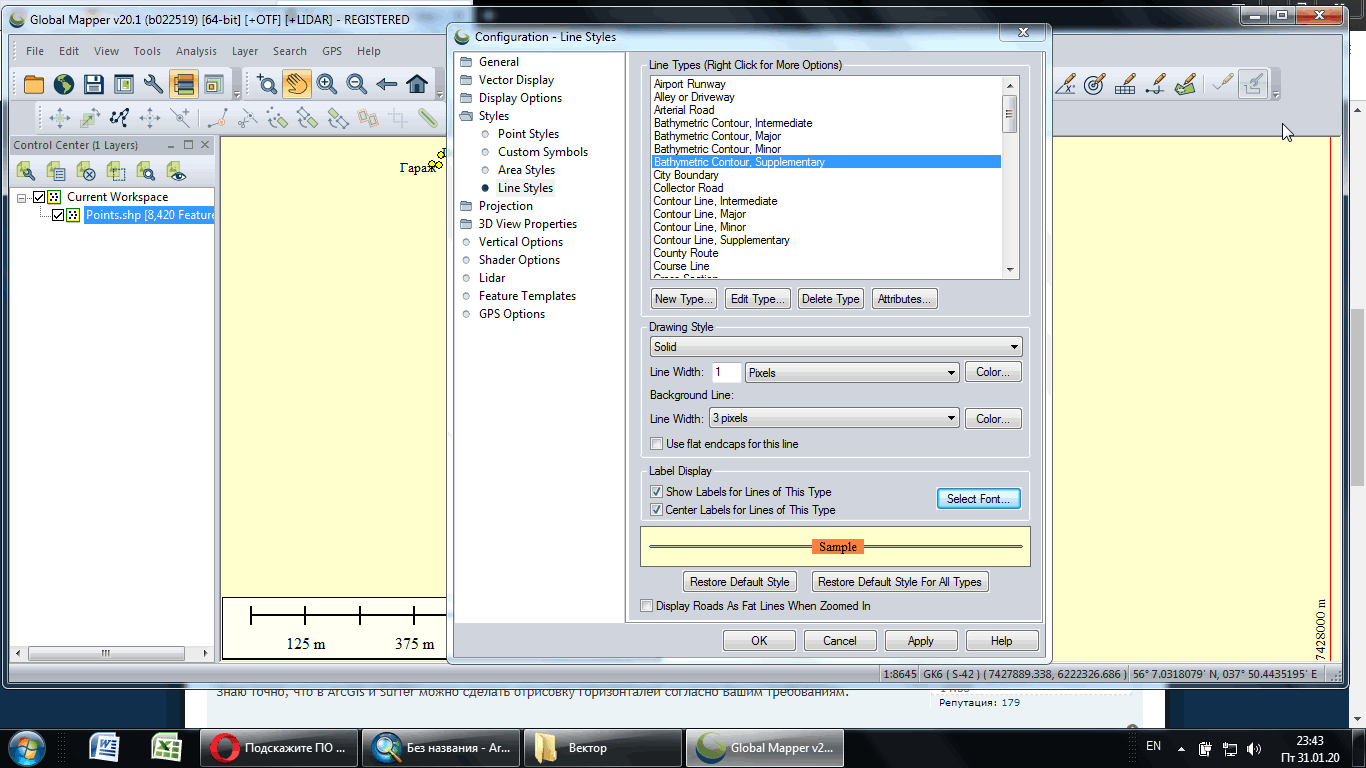Toggle the Current Workspace checkbox
This screenshot has height=768, width=1366.
40,197
